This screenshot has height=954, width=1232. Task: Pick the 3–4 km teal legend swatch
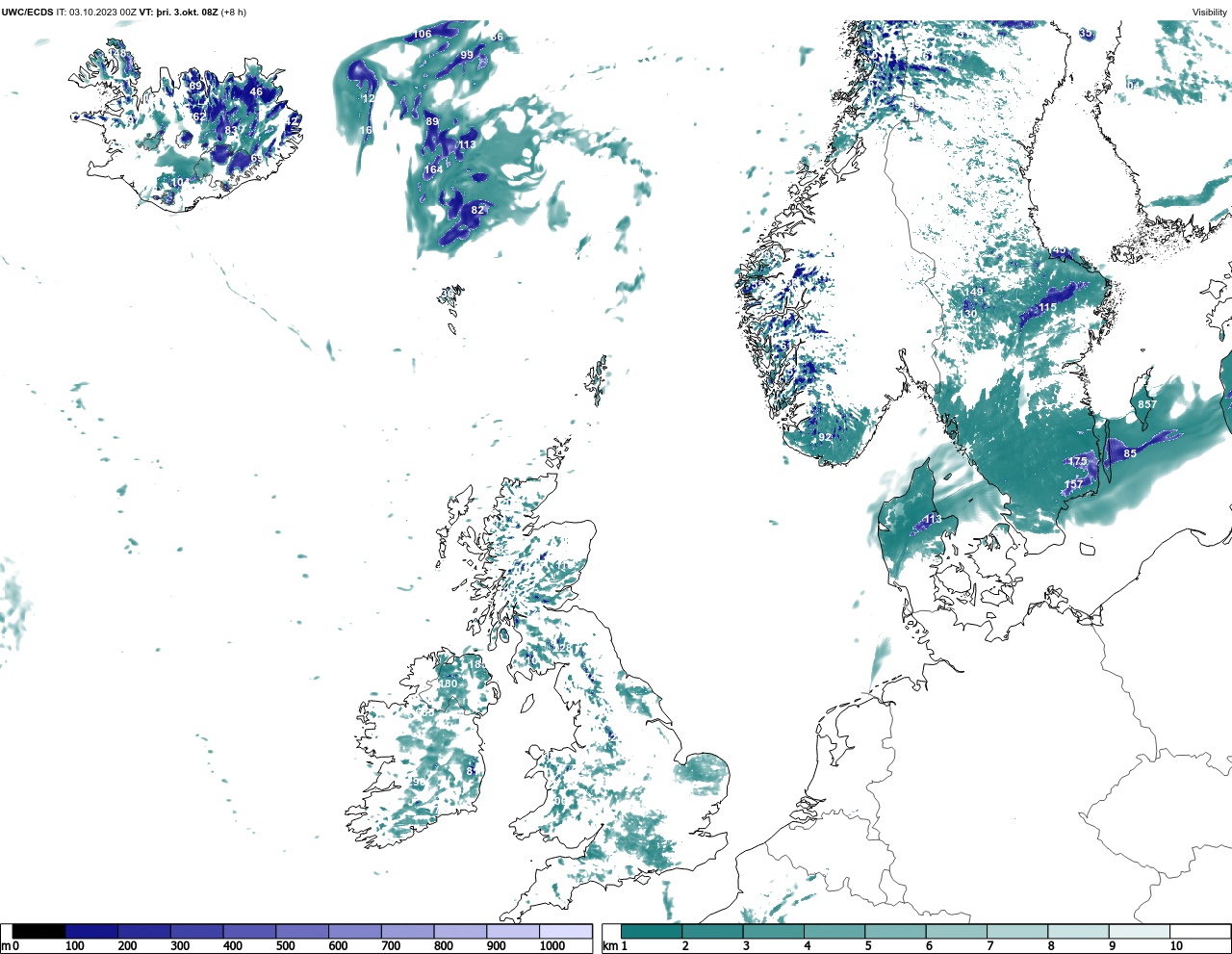(774, 932)
